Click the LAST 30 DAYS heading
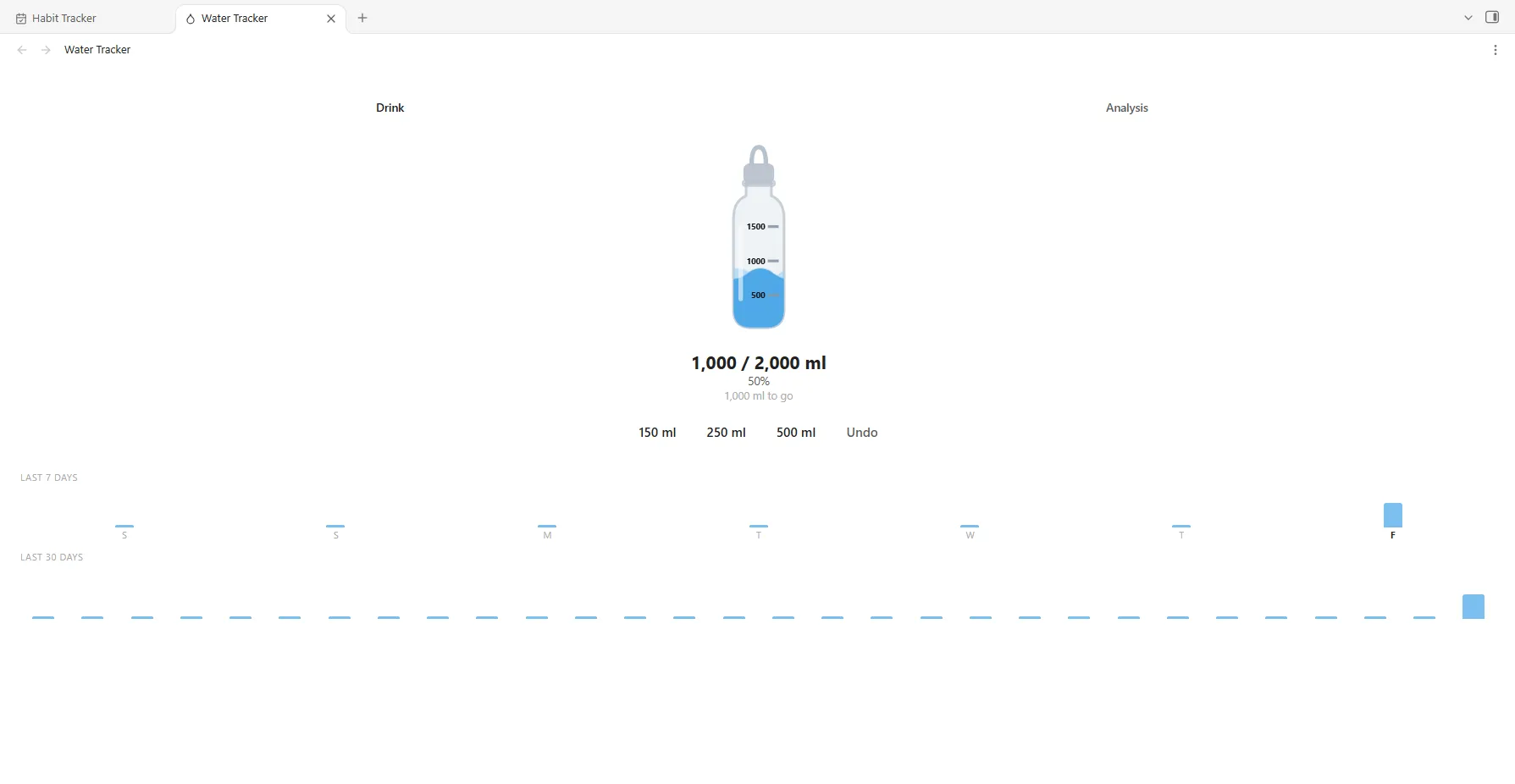 (x=52, y=557)
